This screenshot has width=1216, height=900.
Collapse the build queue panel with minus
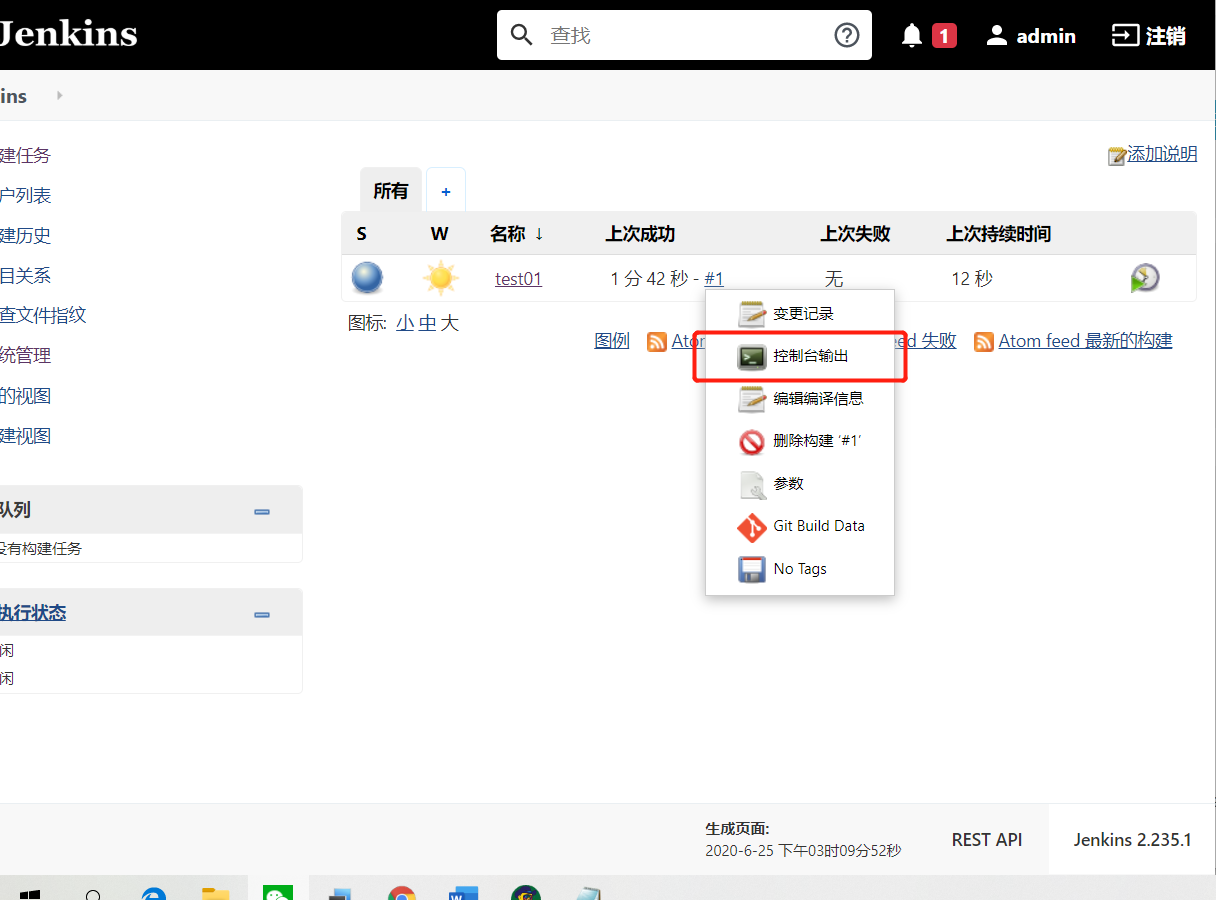262,511
